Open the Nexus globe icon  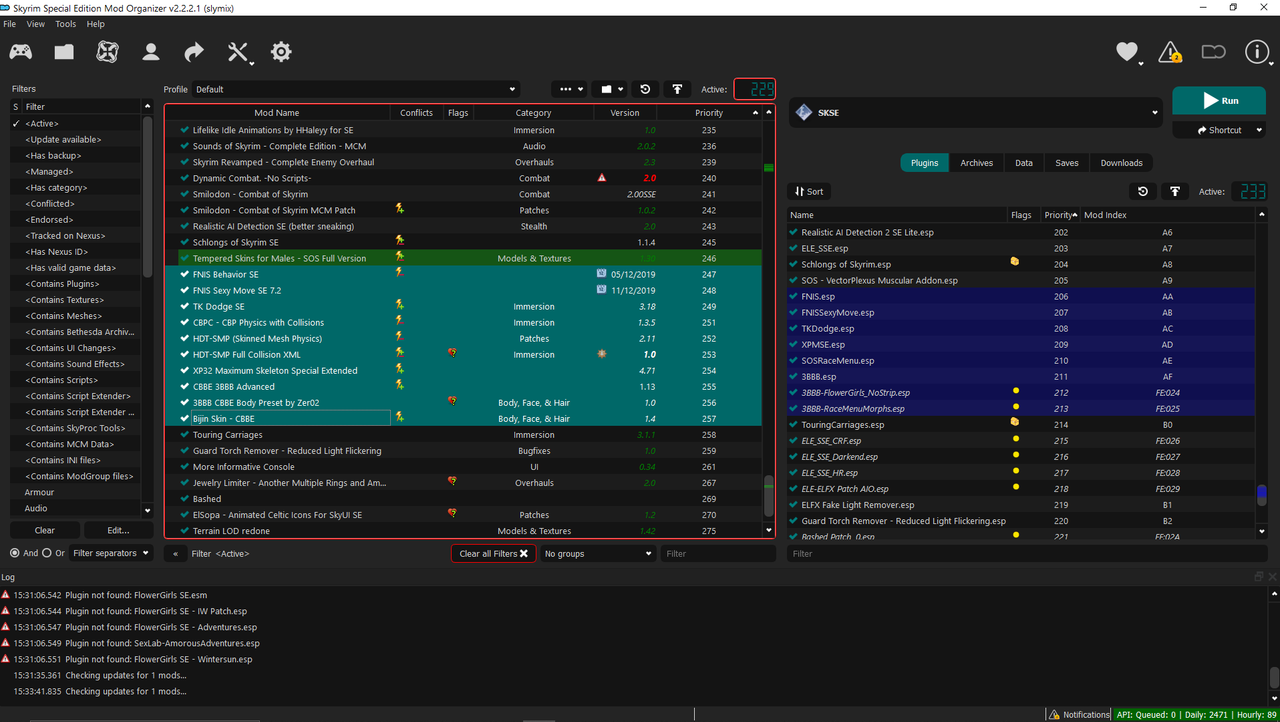pyautogui.click(x=107, y=52)
